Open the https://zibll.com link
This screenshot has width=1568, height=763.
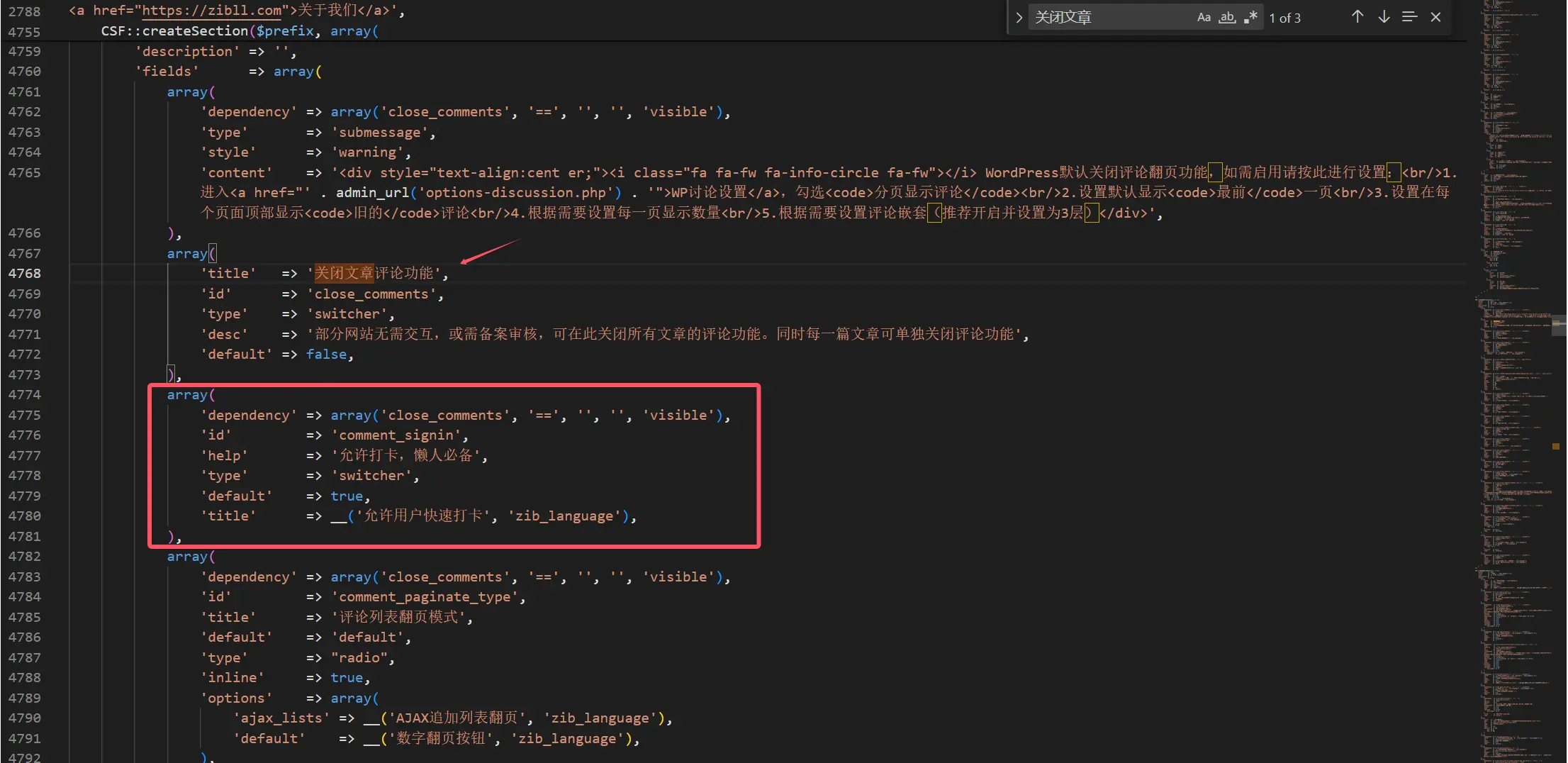pyautogui.click(x=212, y=11)
